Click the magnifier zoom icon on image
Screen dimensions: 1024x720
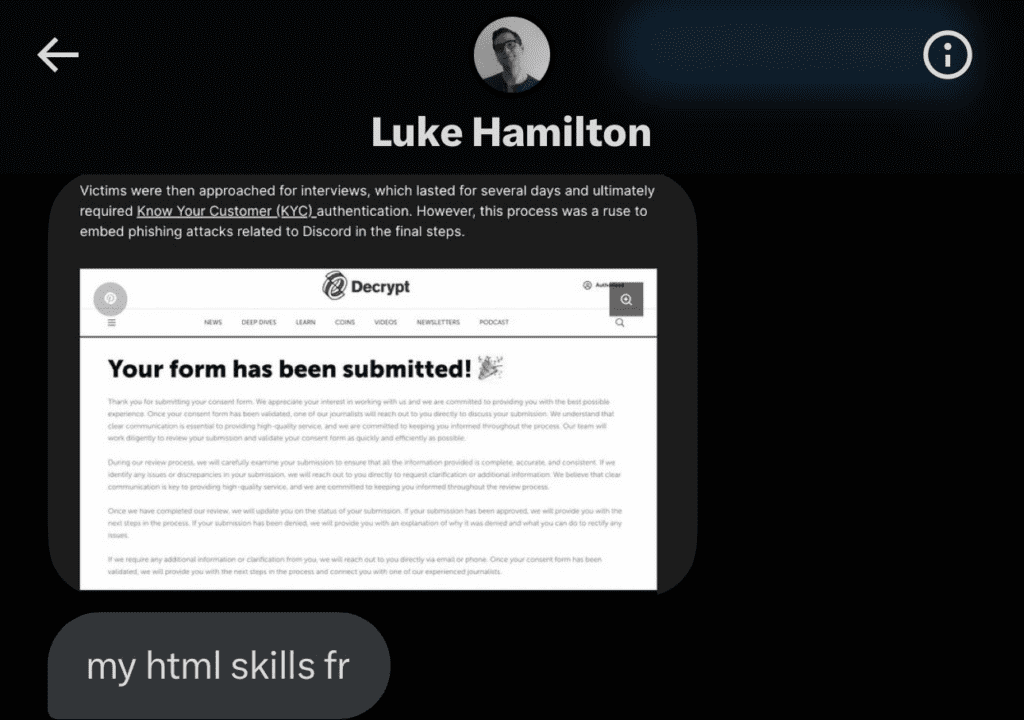[626, 299]
